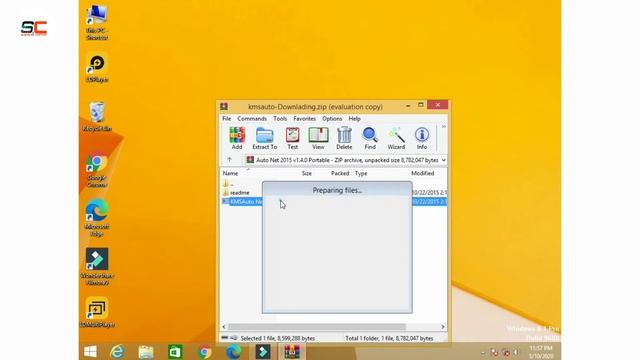Open the Extract To tool

click(264, 138)
